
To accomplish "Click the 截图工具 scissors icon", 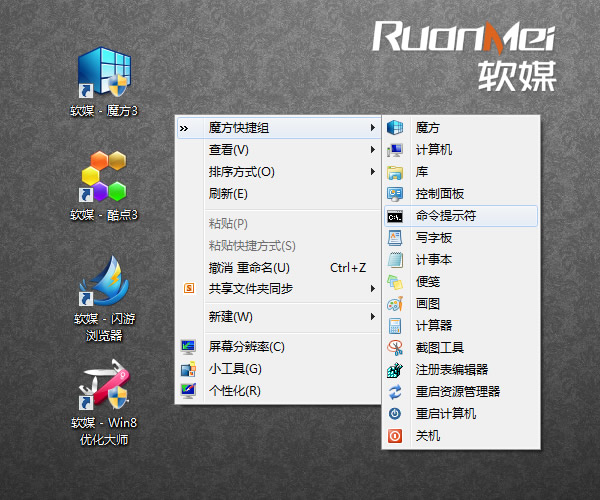I will (395, 347).
